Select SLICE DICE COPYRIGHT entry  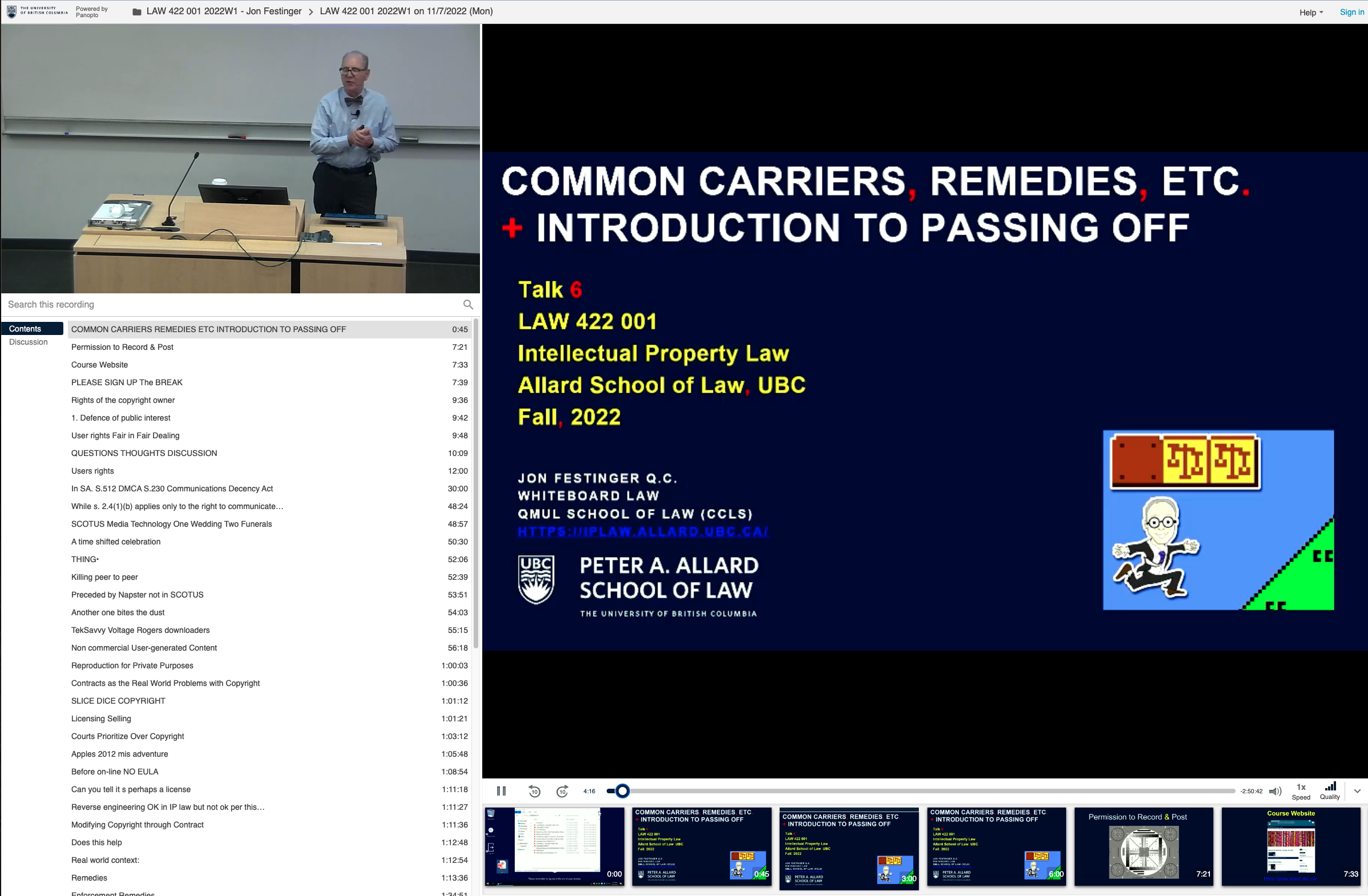coord(269,701)
